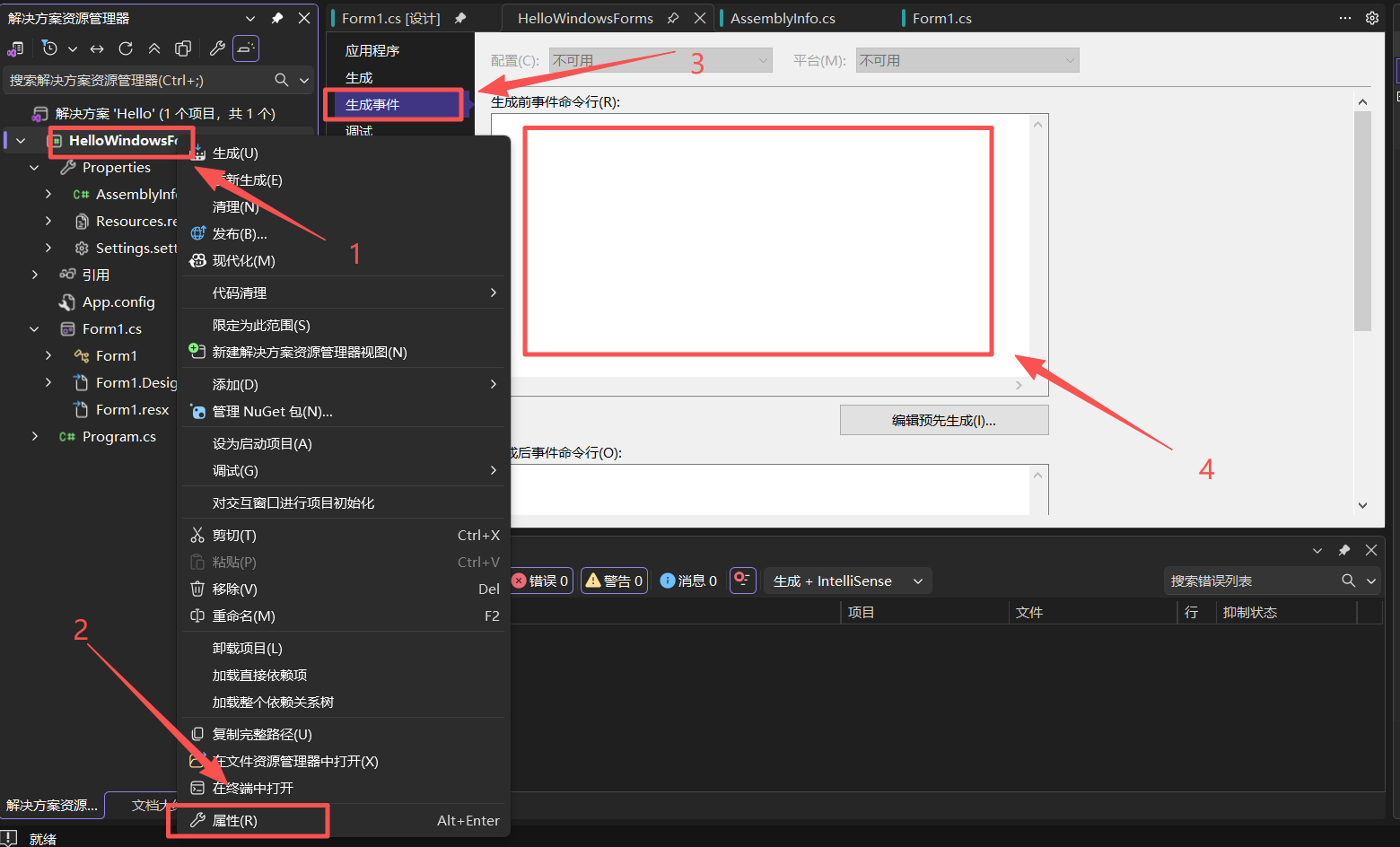
Task: Open editor settings gear icon
Action: point(1372,18)
